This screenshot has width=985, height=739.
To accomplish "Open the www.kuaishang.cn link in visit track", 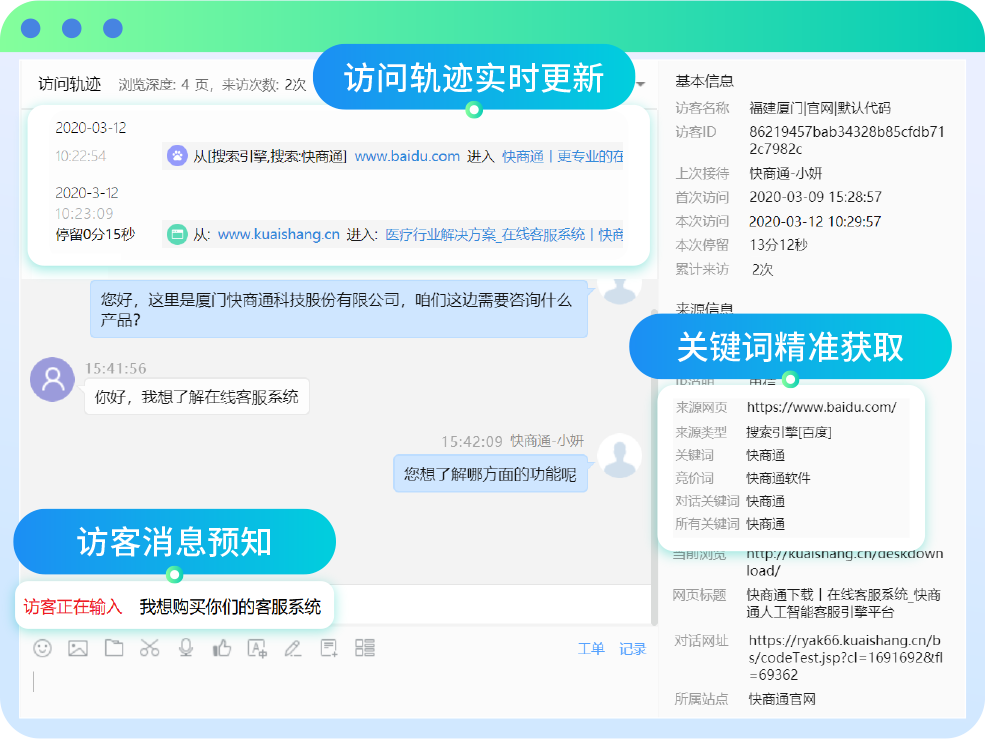I will click(278, 234).
